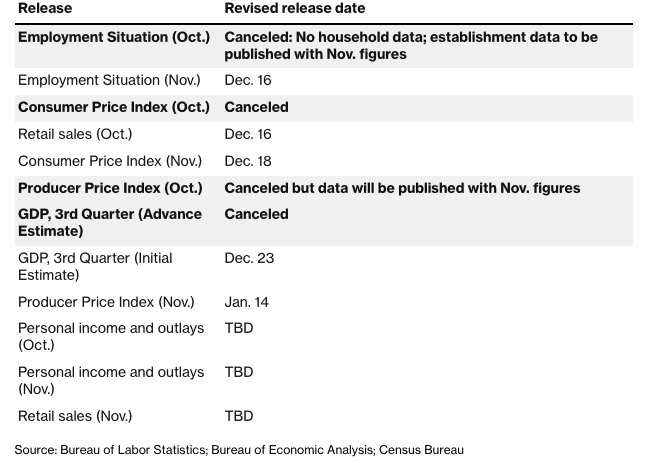Select Personal income and outlays (Oct.) label

click(111, 336)
